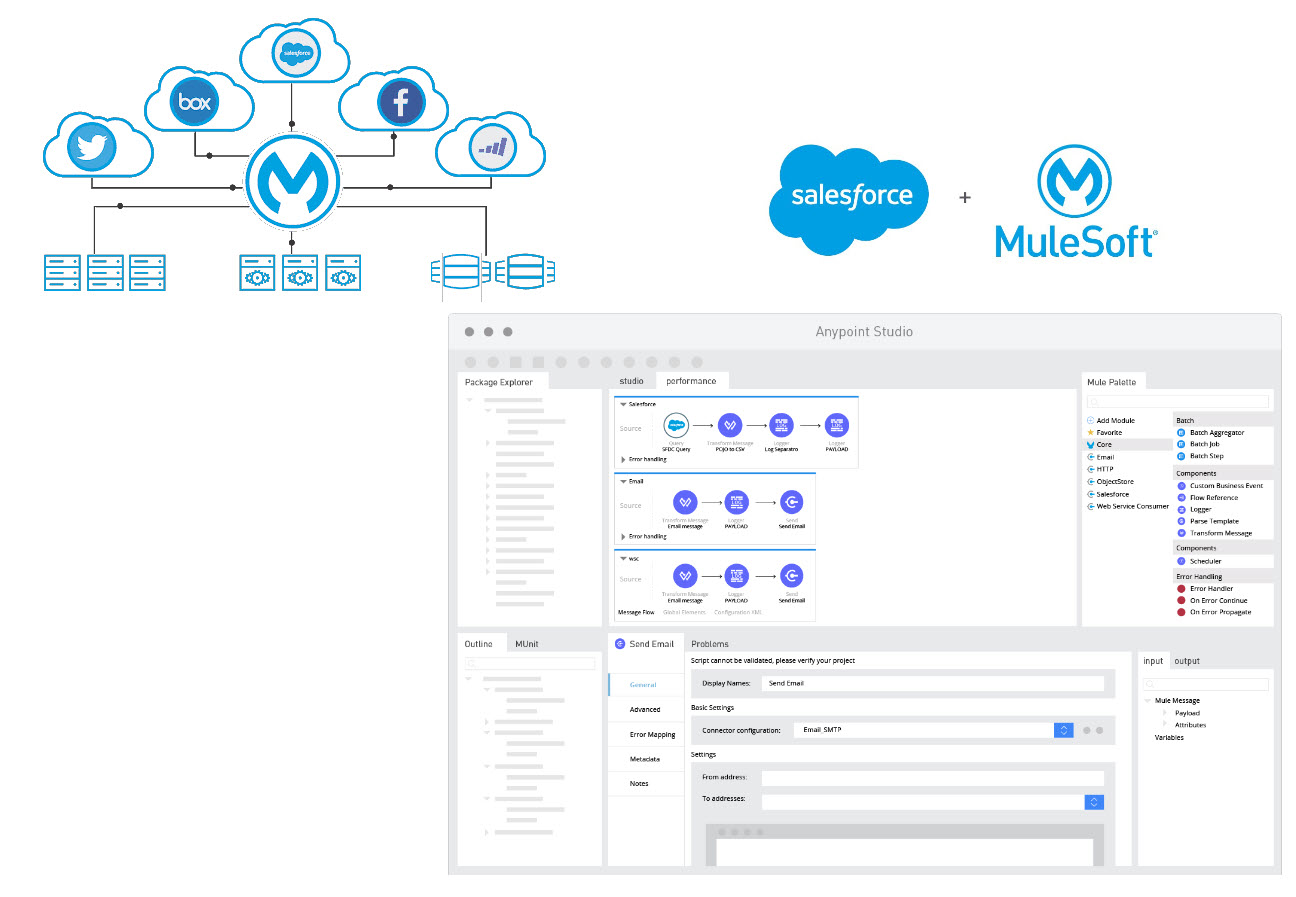1296x897 pixels.
Task: Pick the Batch Aggregator component
Action: click(1211, 433)
